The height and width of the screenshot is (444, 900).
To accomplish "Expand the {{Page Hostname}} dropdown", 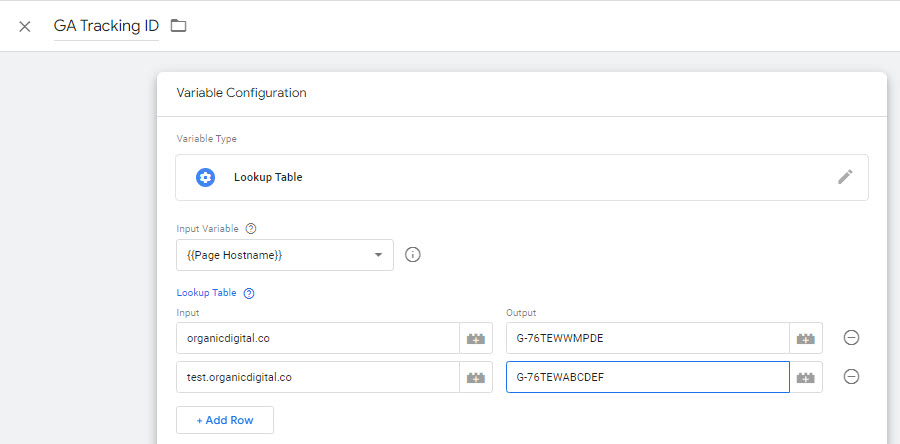I will click(378, 255).
